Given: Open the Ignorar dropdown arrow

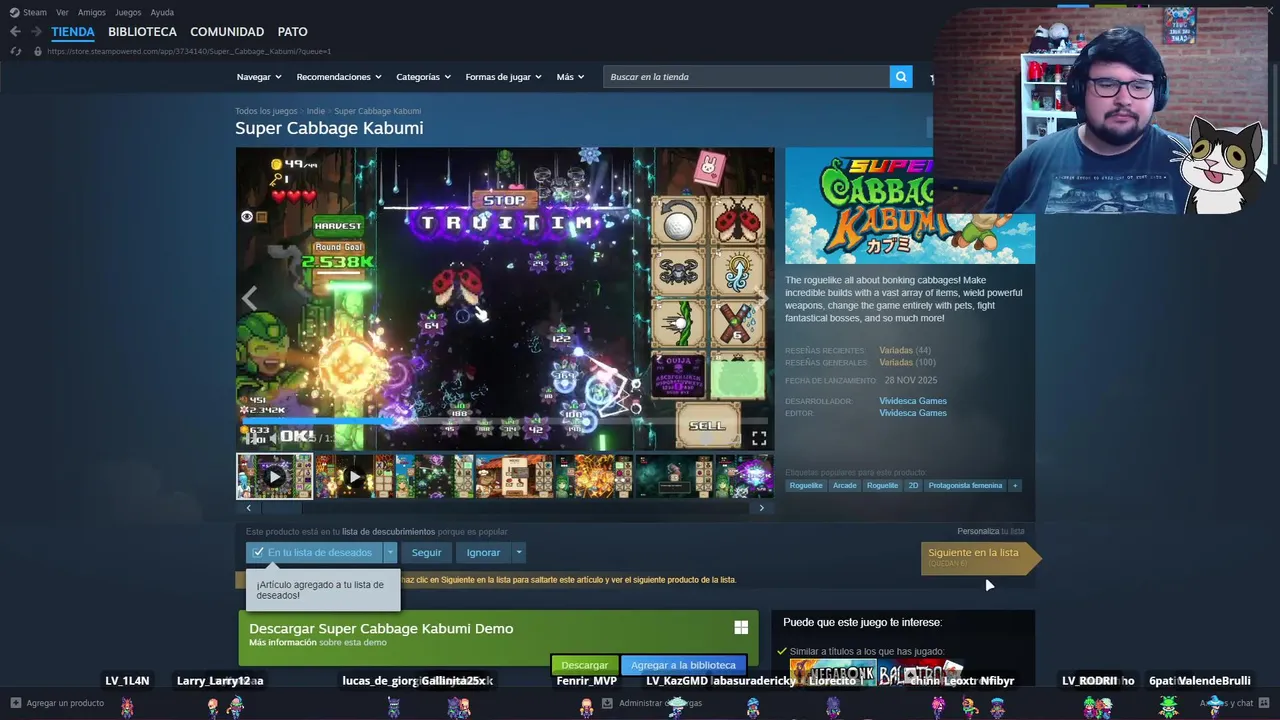Looking at the screenshot, I should pos(518,552).
